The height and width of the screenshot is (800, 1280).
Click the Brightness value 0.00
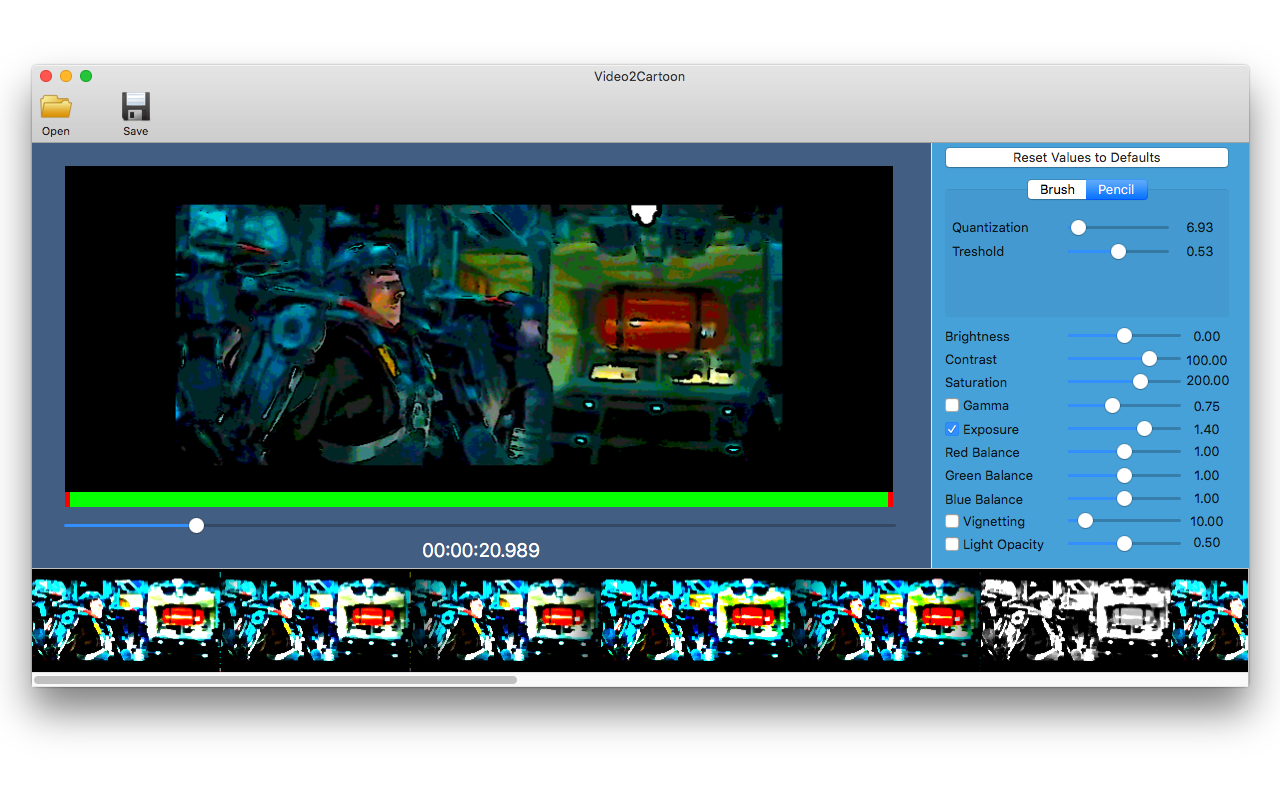[1207, 337]
